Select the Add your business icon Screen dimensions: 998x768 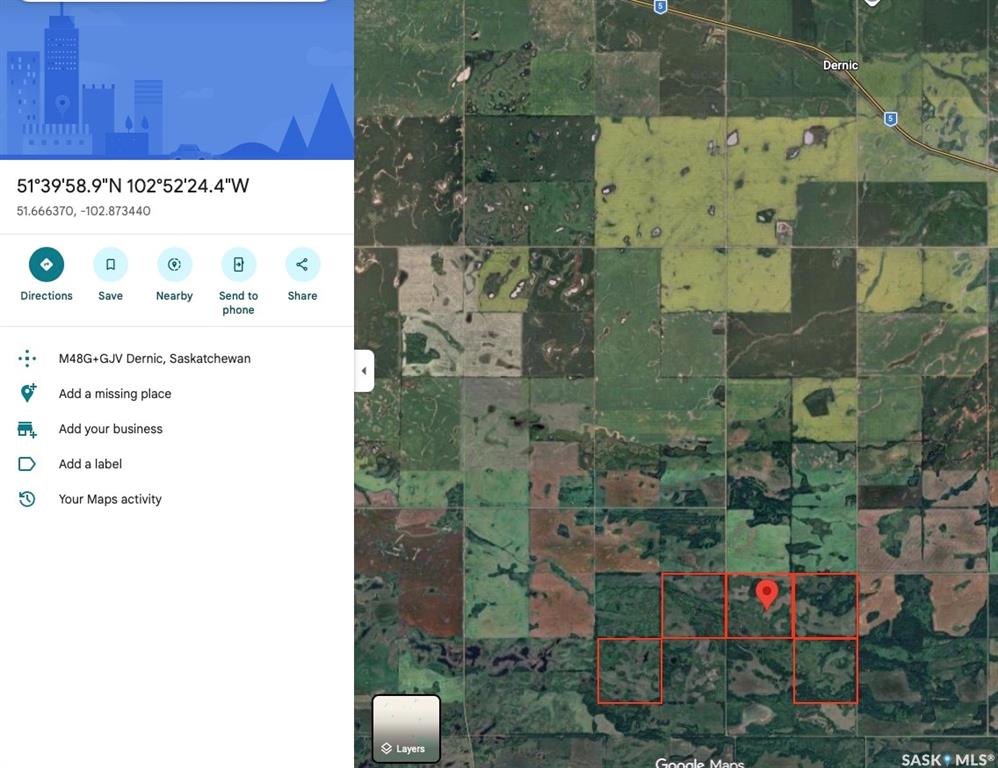pos(28,428)
